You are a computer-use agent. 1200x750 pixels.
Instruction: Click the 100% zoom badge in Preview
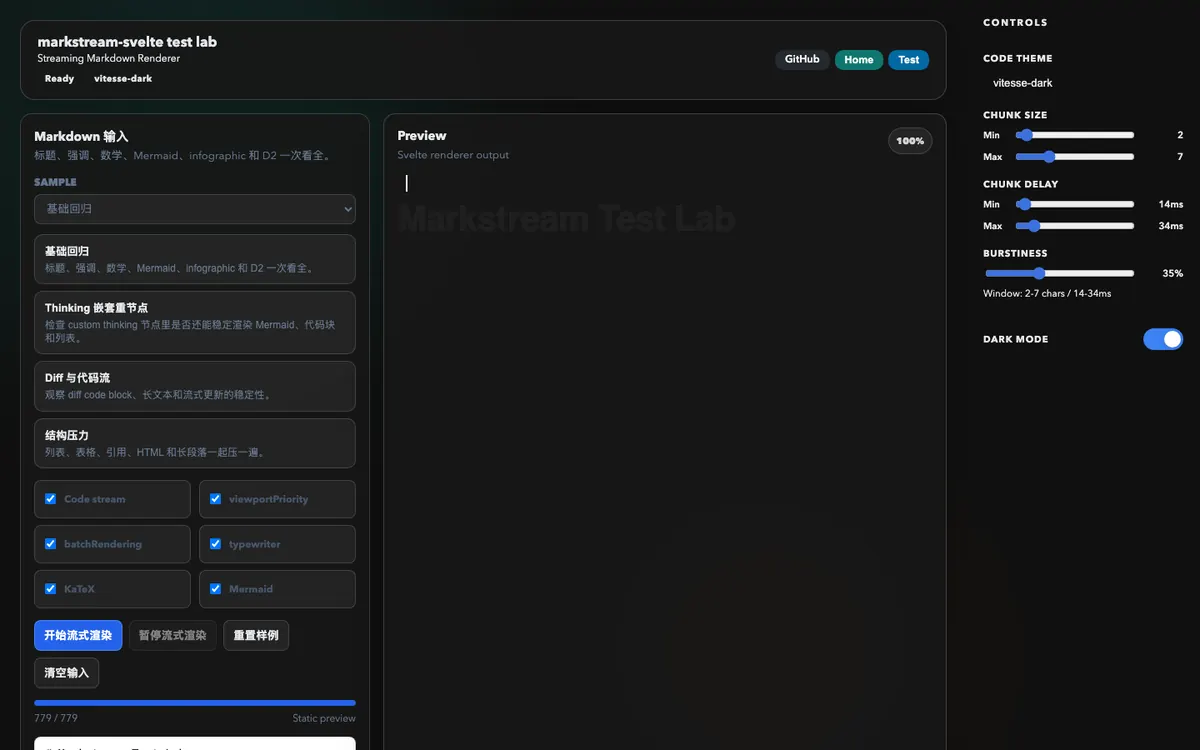click(910, 141)
